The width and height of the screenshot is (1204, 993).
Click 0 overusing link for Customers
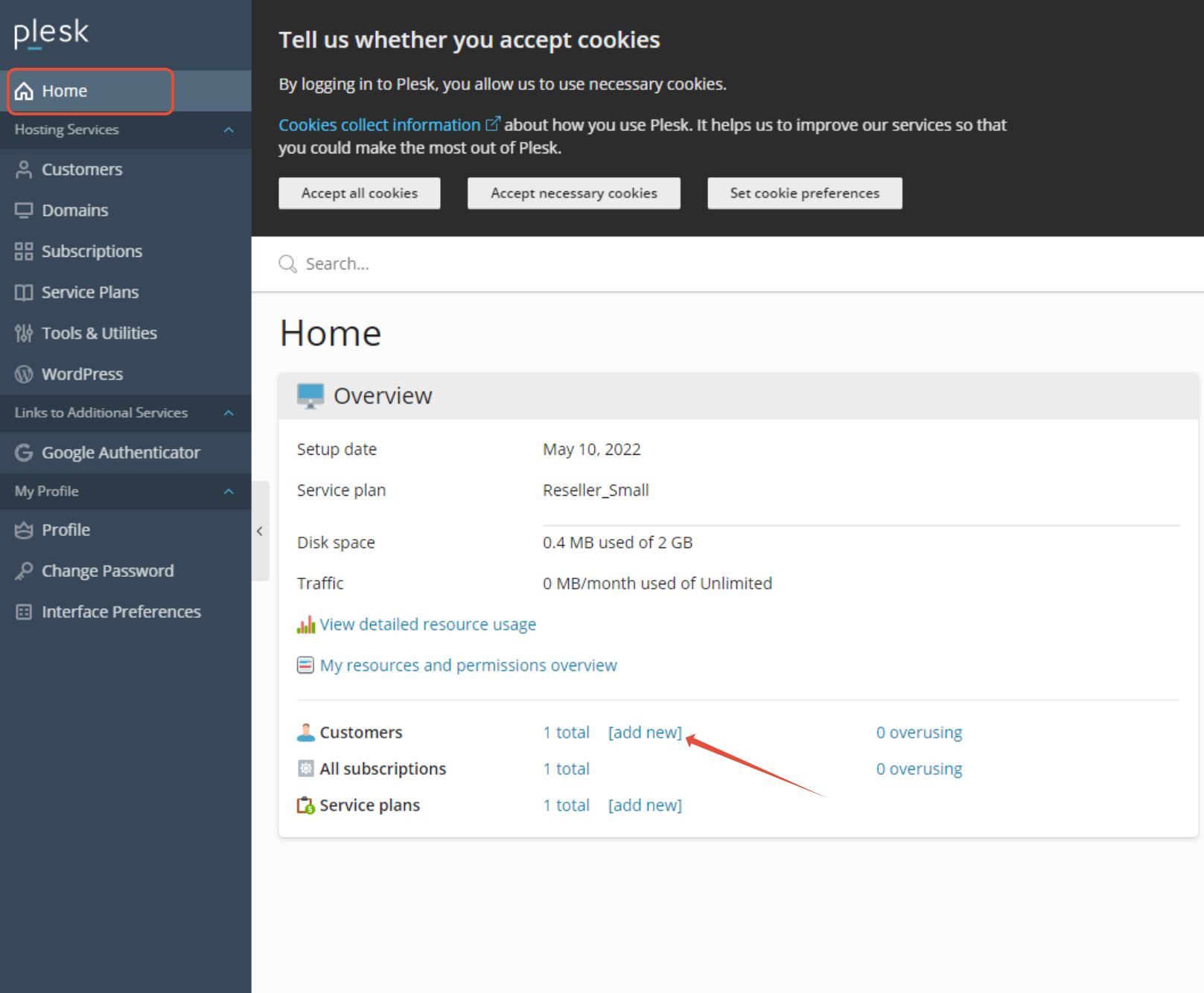[919, 732]
